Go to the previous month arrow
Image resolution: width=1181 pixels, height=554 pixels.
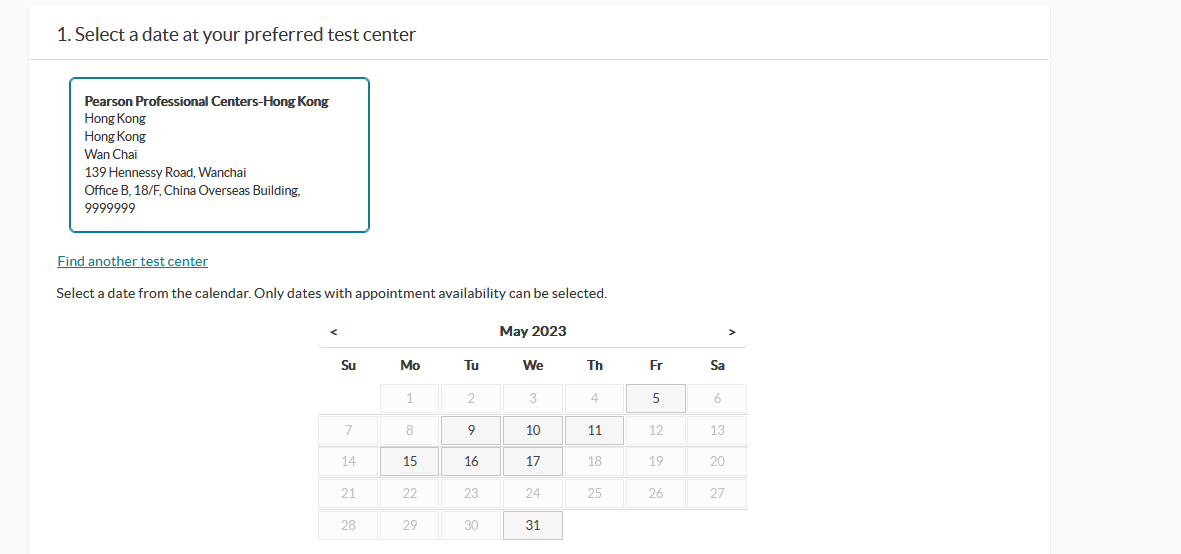[x=334, y=331]
